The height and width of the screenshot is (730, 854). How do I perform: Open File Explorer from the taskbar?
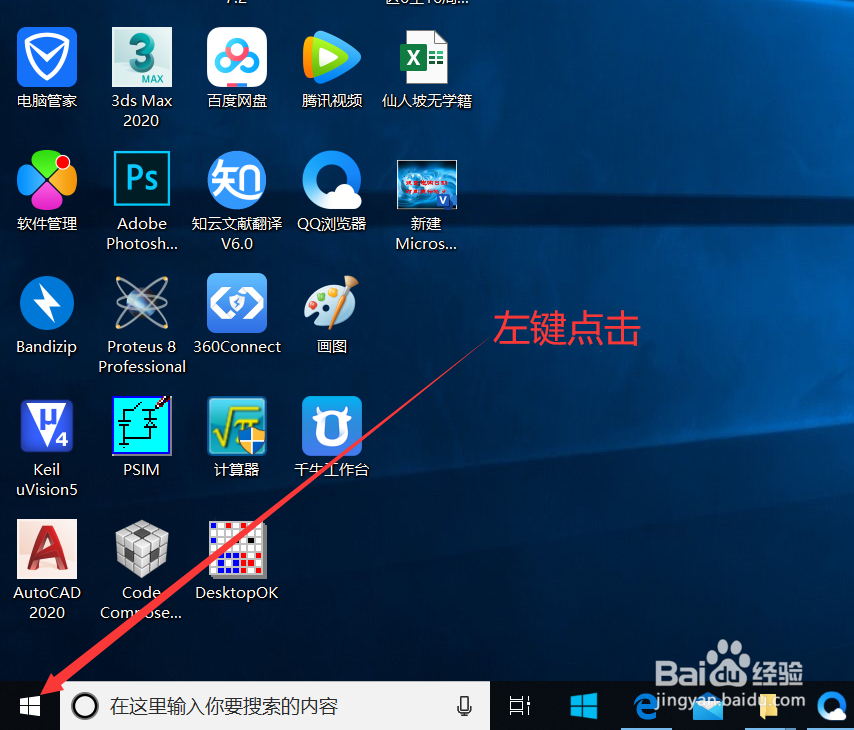768,706
